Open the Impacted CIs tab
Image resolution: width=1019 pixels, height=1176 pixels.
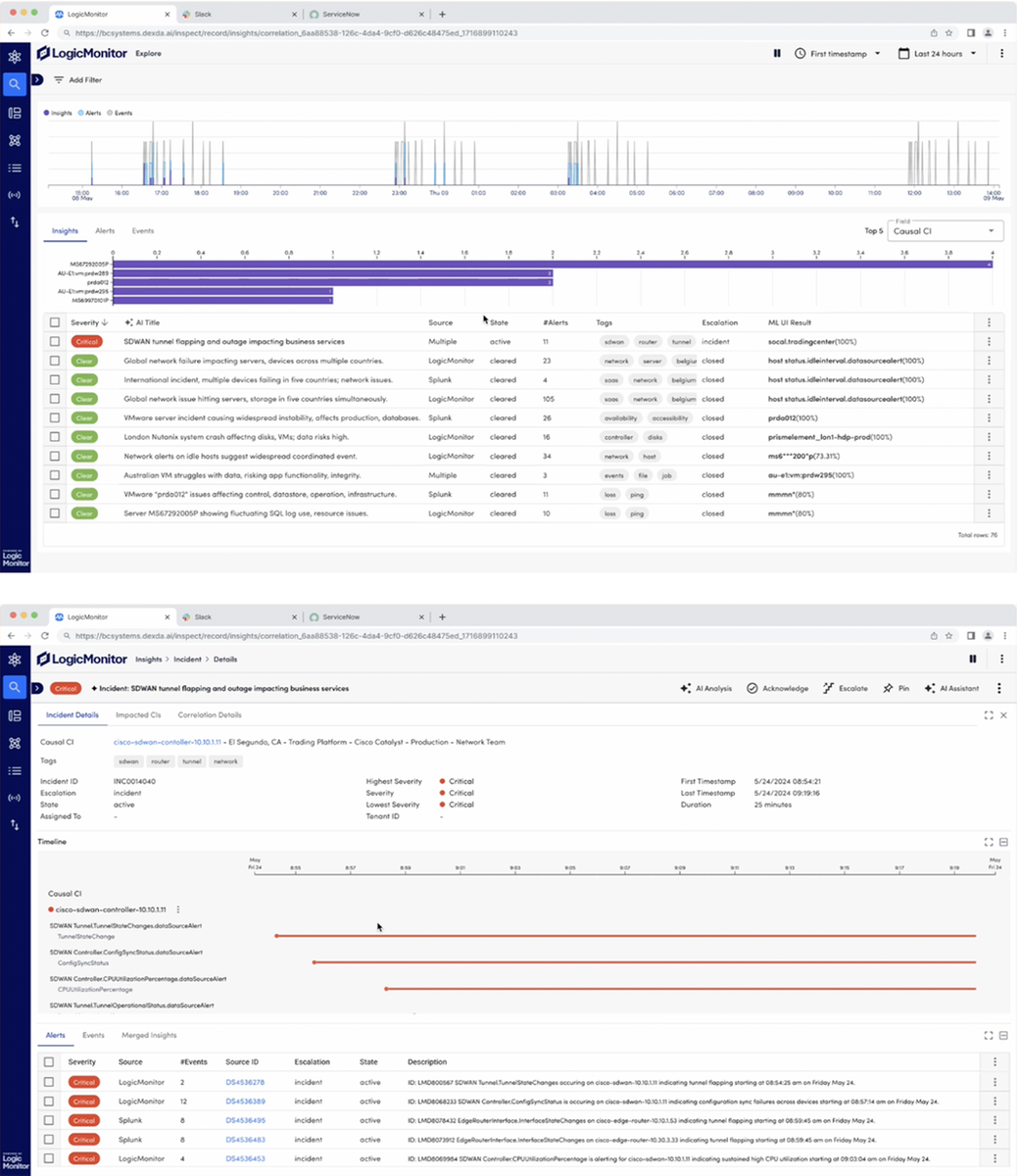coord(138,715)
